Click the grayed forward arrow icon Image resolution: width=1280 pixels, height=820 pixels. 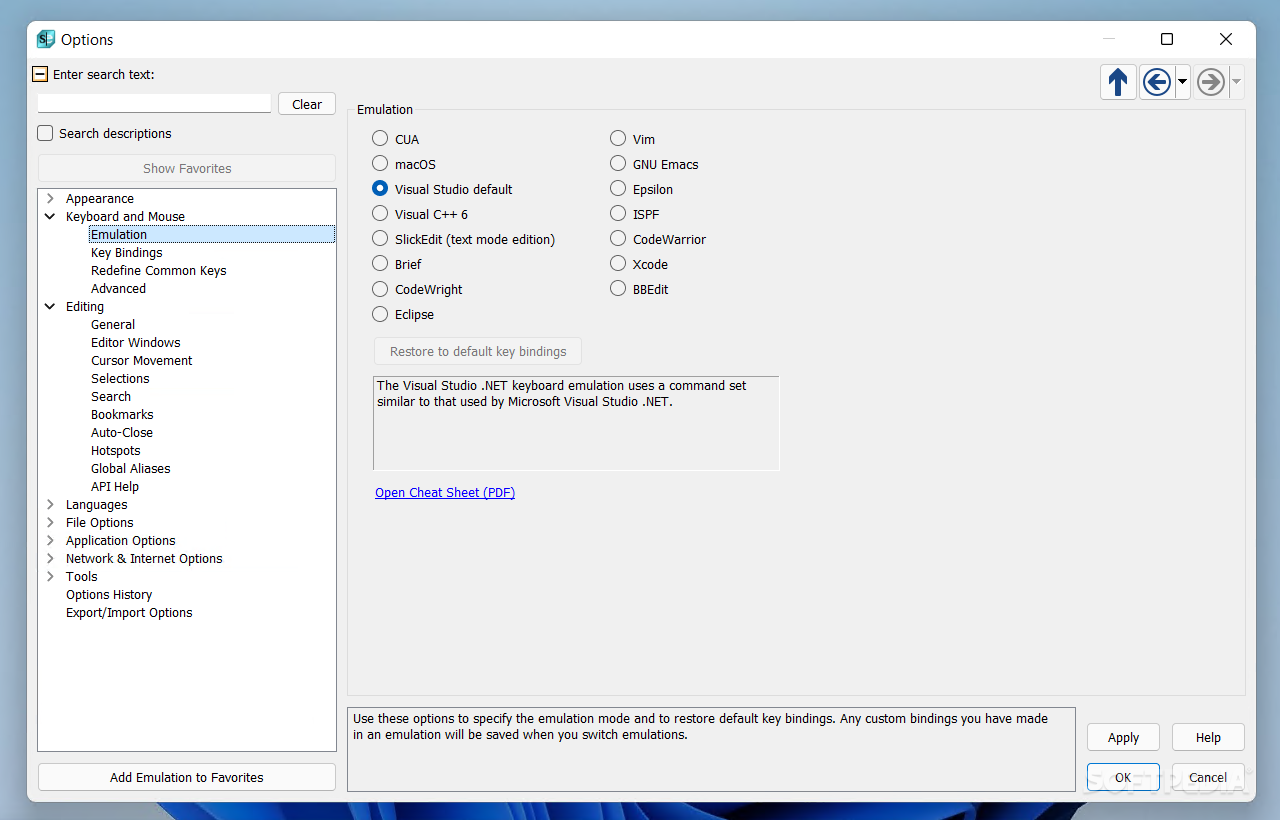click(x=1211, y=82)
